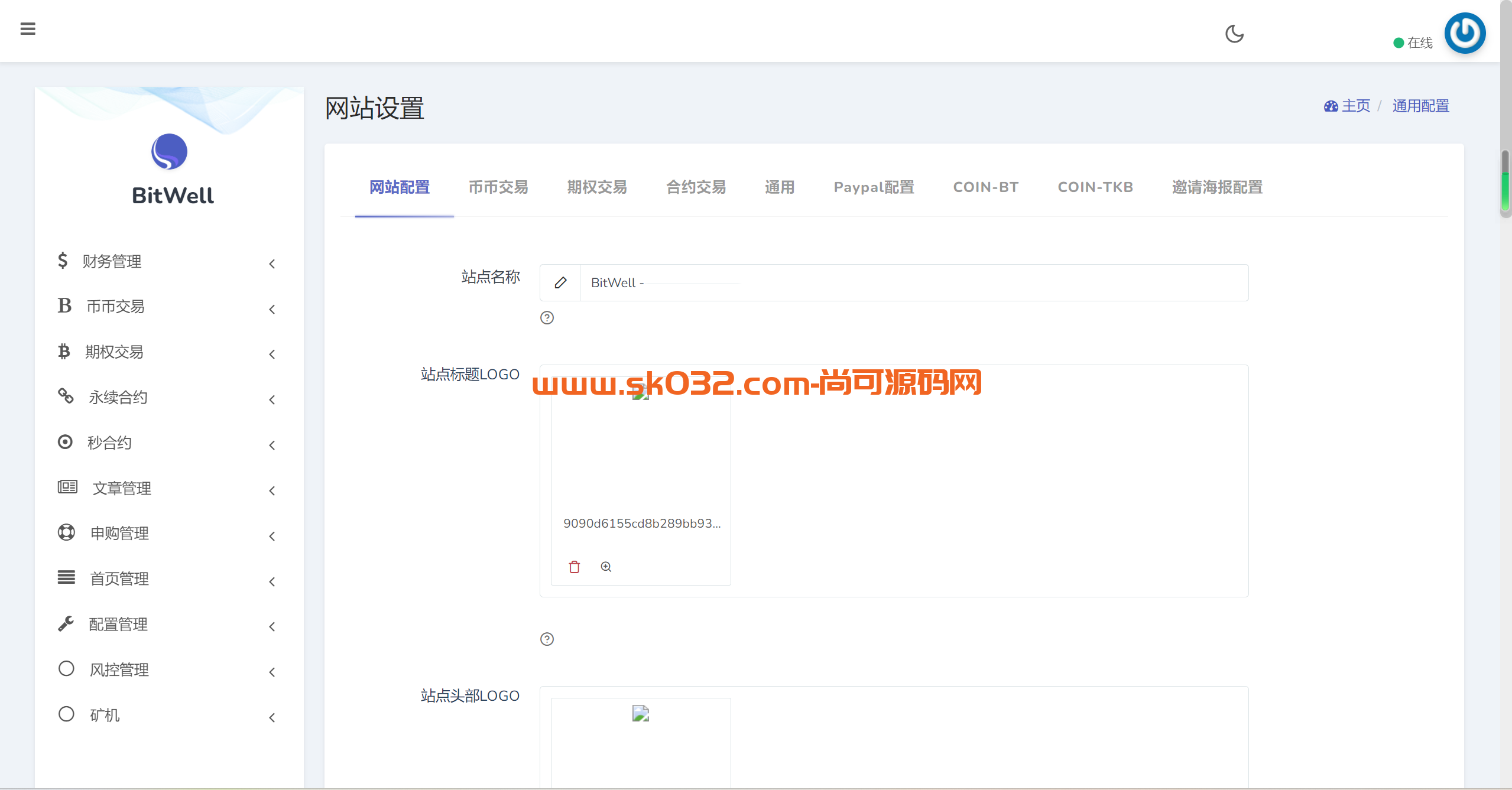The image size is (1512, 790).
Task: Expand the 期权交易 sidebar chevron
Action: point(272,355)
